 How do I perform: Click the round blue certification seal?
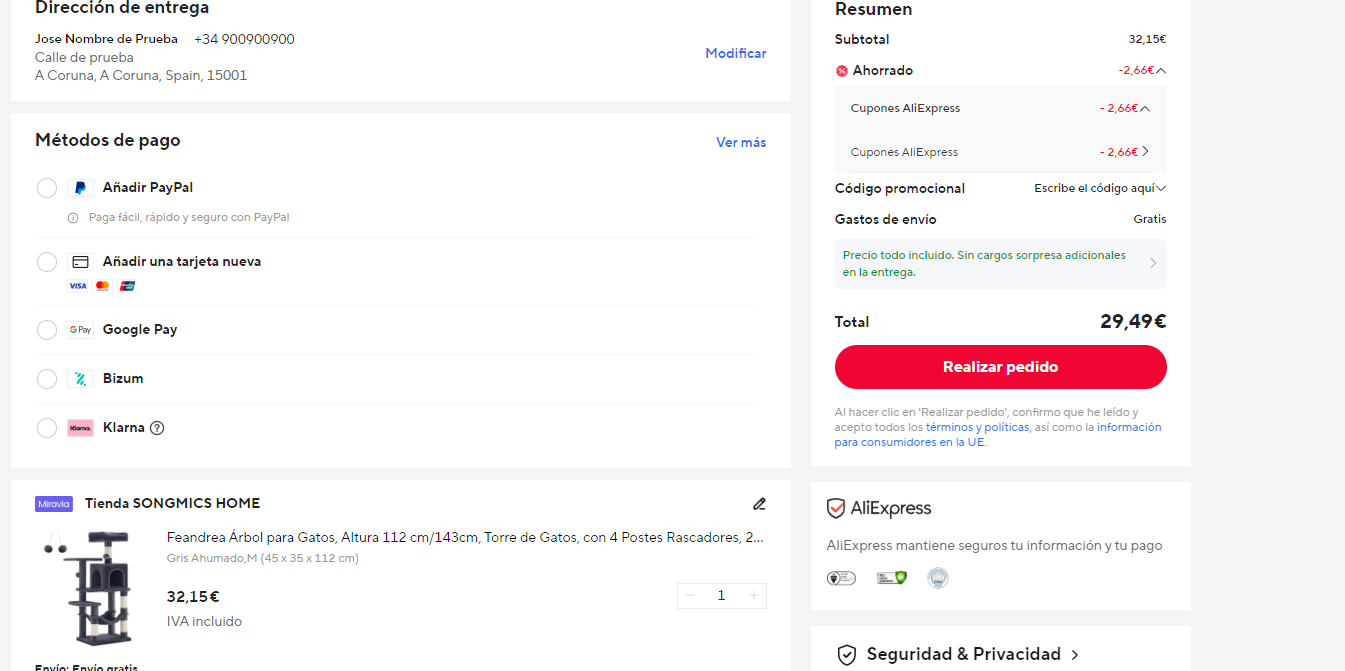[938, 578]
